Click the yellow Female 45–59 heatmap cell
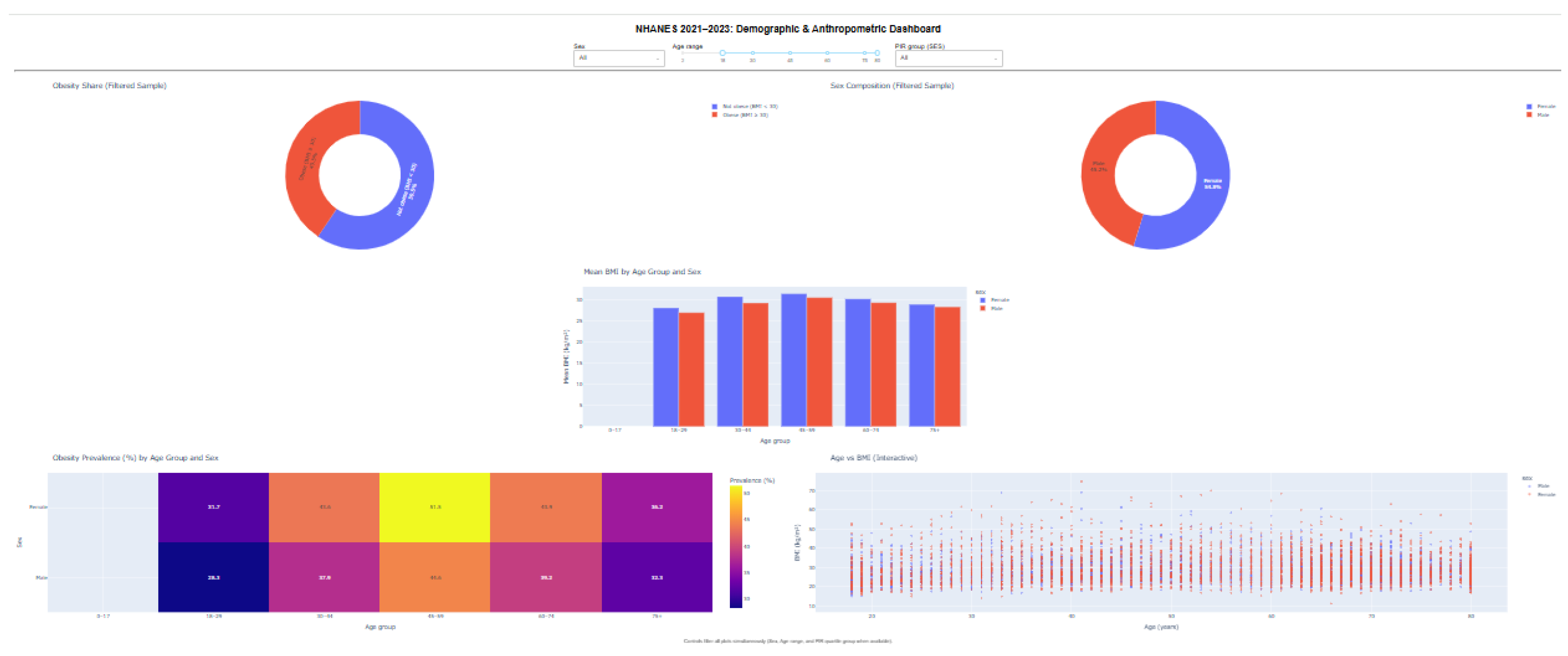1568x656 pixels. pos(435,507)
